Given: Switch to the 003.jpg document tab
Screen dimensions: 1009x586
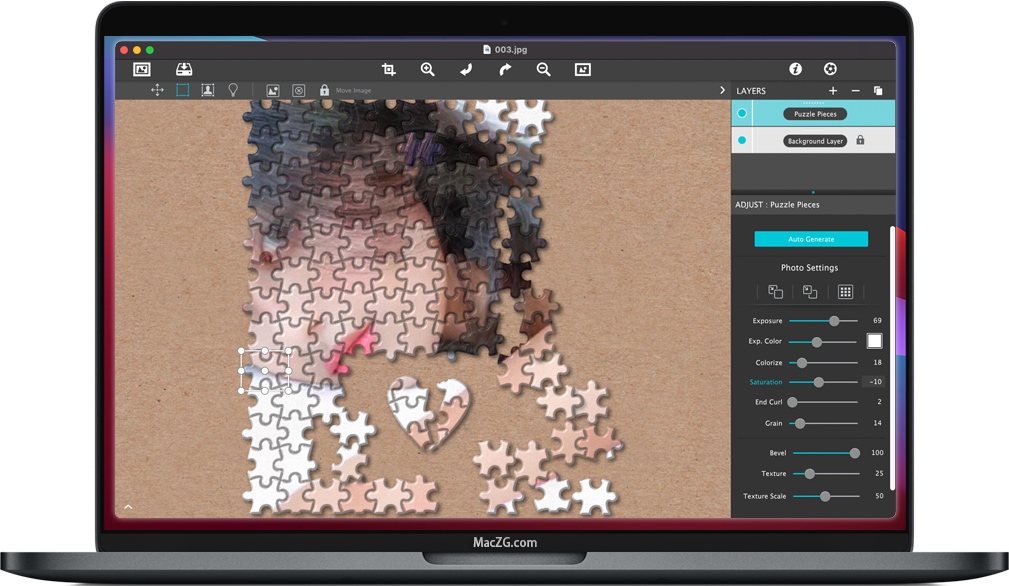Looking at the screenshot, I should point(506,48).
